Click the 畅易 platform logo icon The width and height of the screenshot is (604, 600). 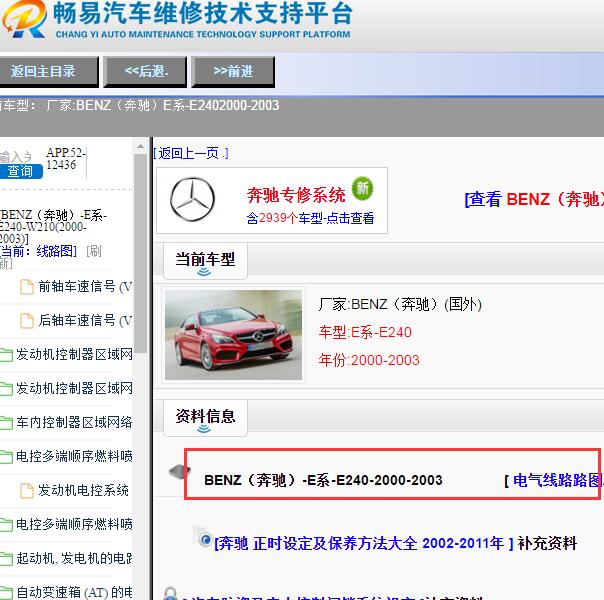[x=25, y=19]
